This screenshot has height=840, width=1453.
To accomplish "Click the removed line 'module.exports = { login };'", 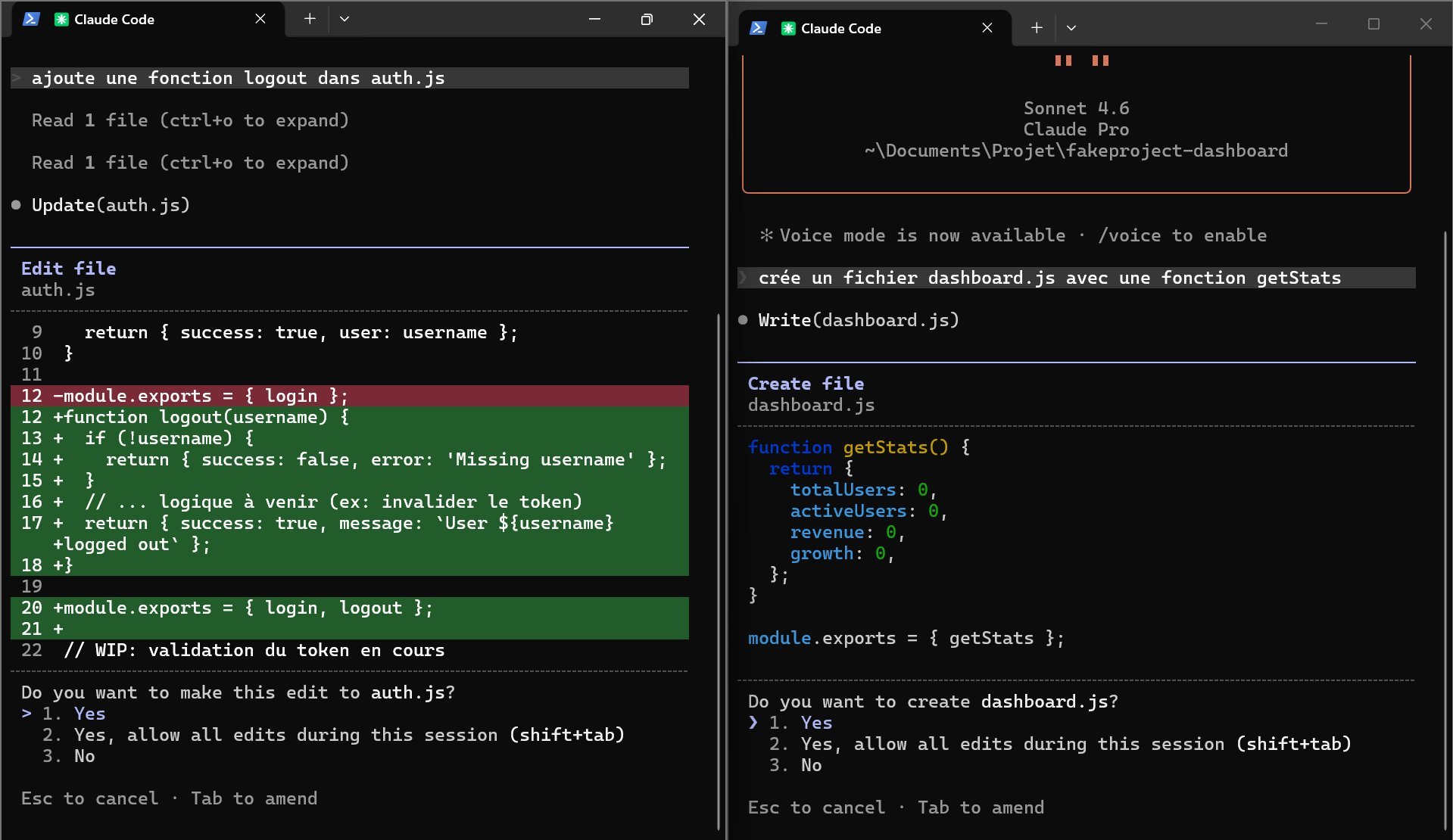I will tap(350, 396).
